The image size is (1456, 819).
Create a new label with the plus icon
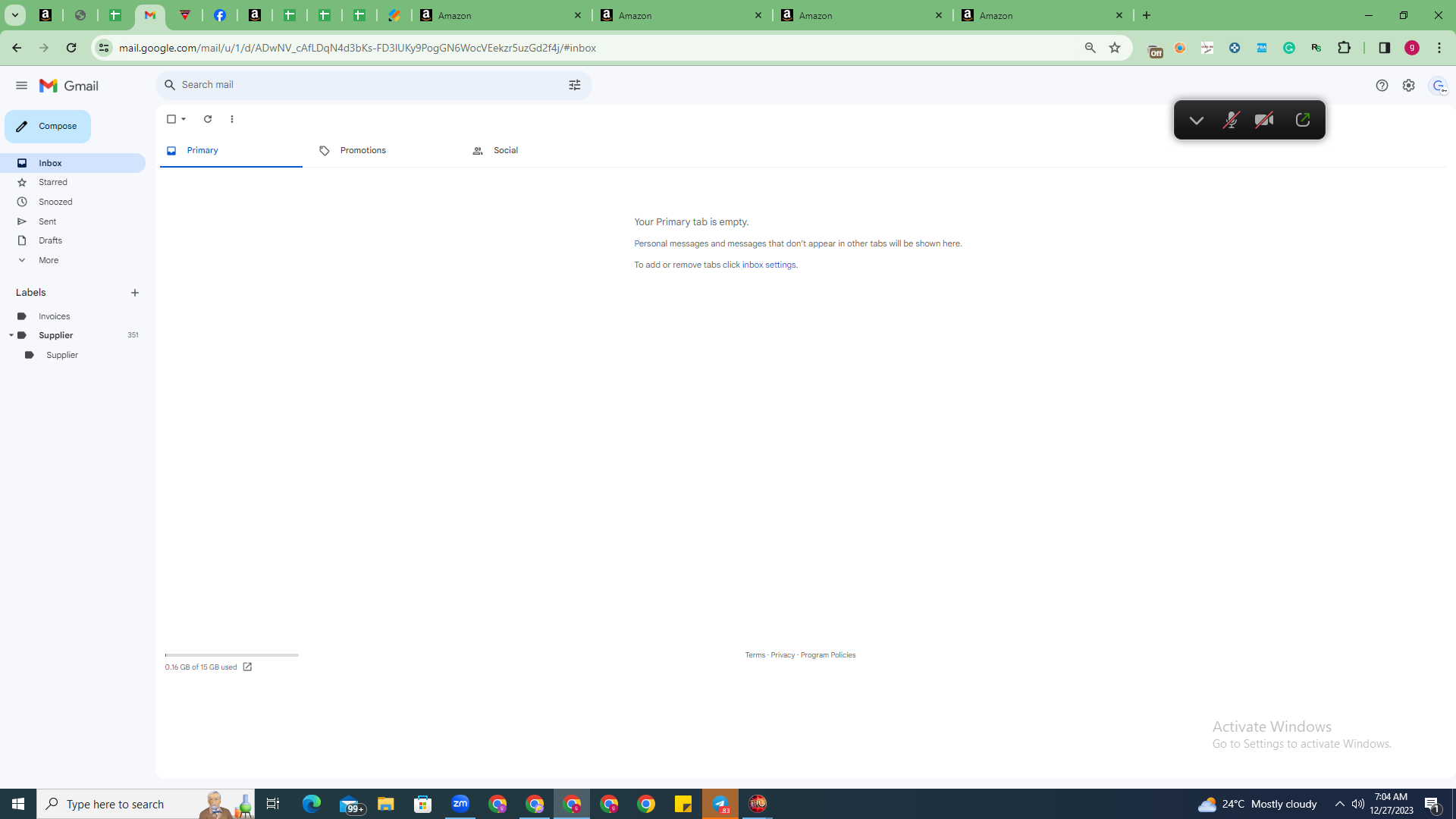[135, 293]
